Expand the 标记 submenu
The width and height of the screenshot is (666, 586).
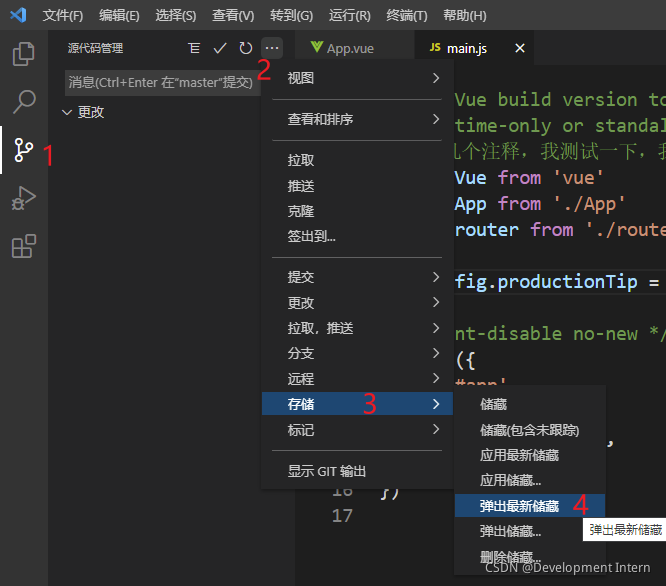pyautogui.click(x=357, y=430)
